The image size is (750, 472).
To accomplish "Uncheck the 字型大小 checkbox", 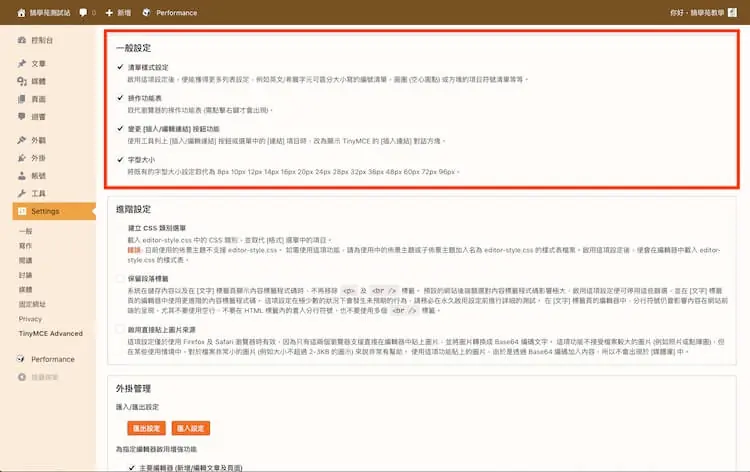I will pyautogui.click(x=120, y=159).
